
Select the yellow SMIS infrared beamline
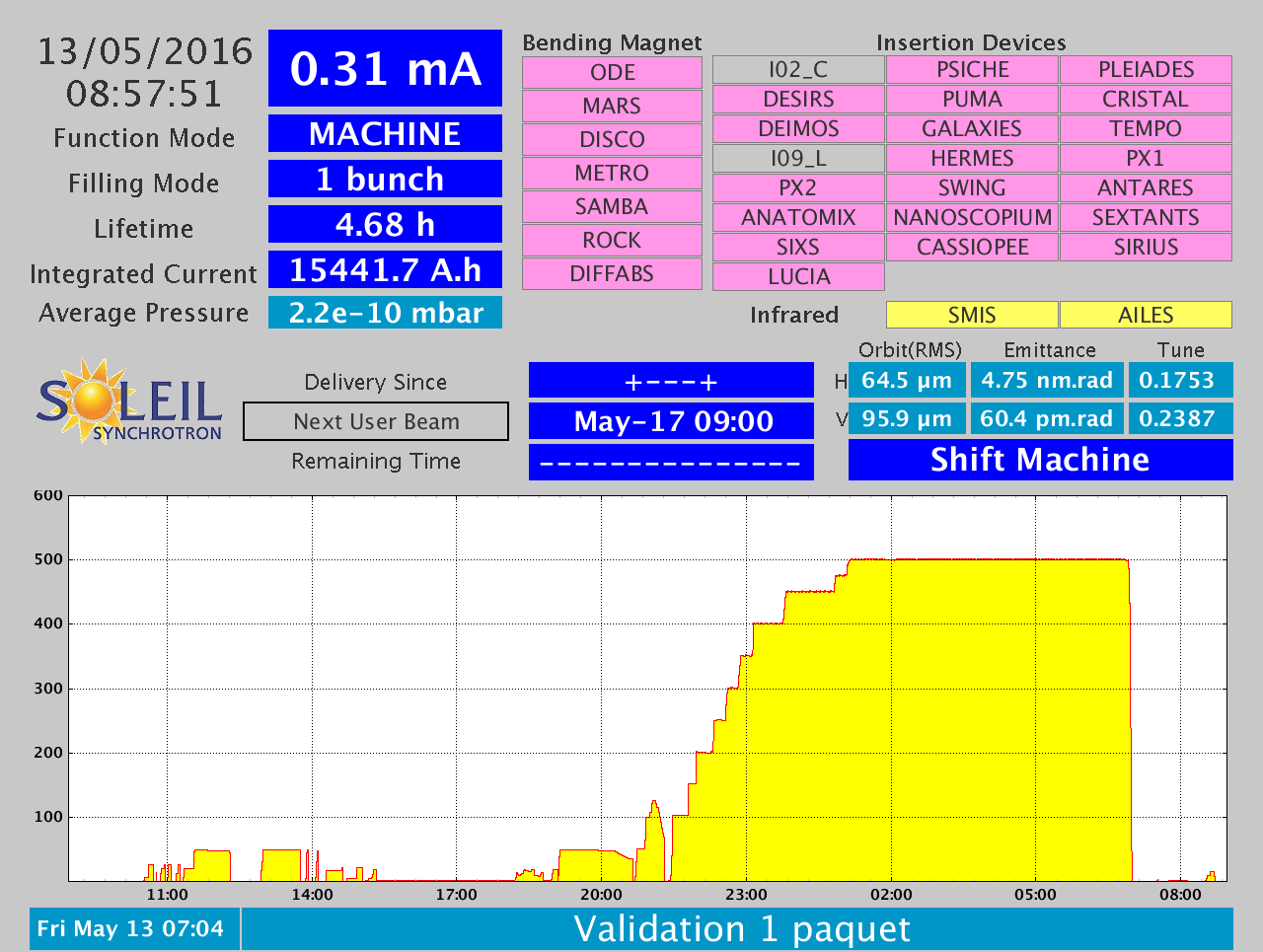(x=972, y=315)
